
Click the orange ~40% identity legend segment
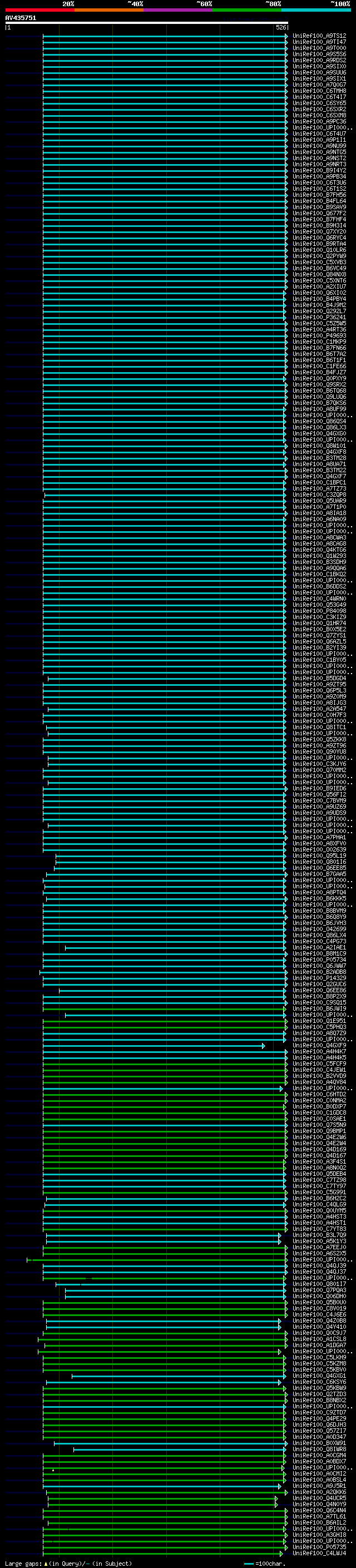pyautogui.click(x=109, y=10)
